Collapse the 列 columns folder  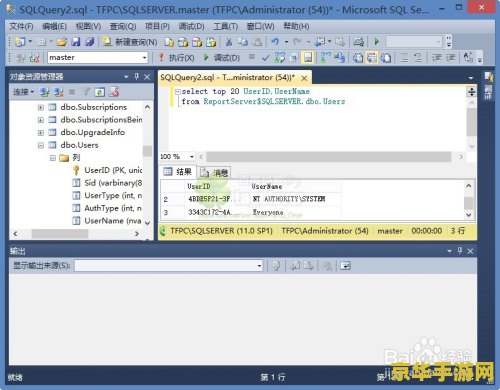pyautogui.click(x=52, y=158)
